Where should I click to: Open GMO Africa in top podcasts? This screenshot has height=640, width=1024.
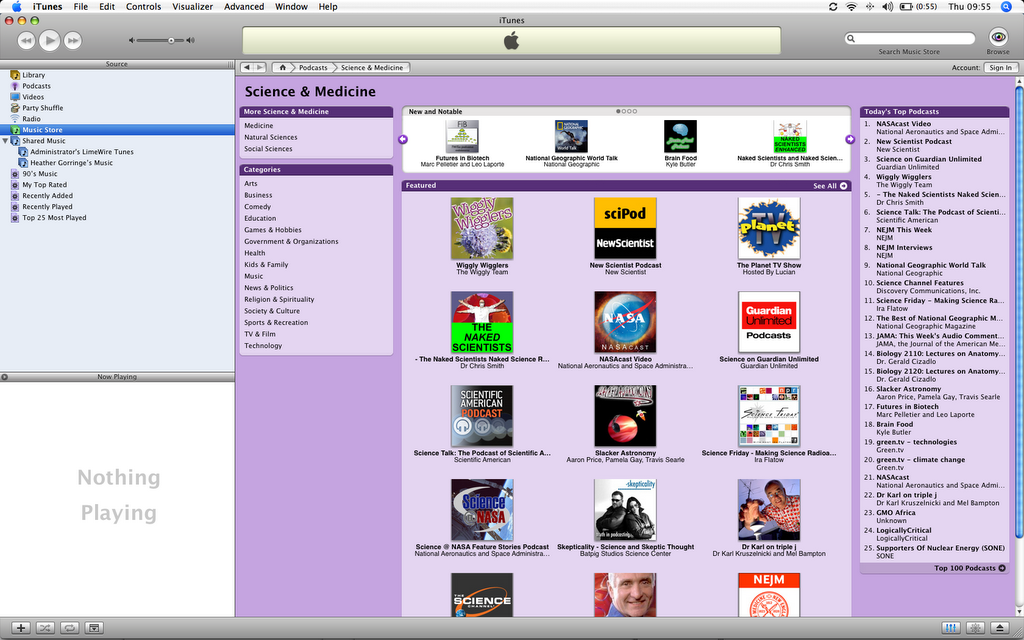click(x=896, y=513)
